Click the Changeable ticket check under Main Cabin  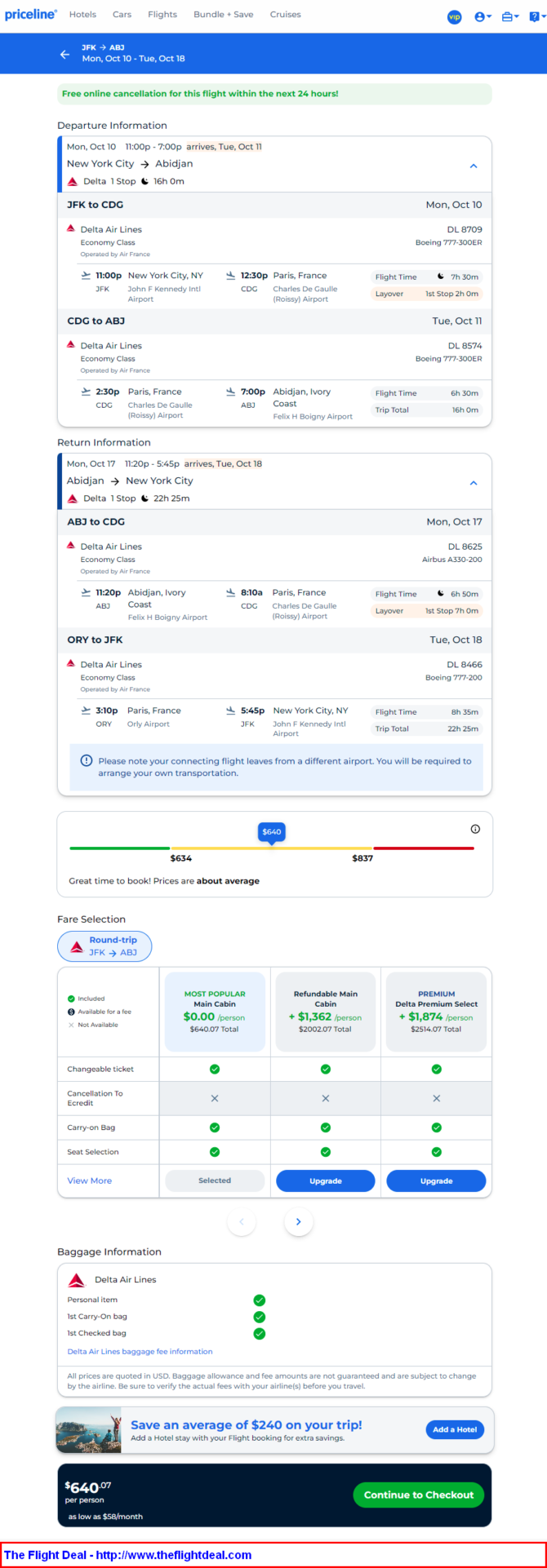215,1069
